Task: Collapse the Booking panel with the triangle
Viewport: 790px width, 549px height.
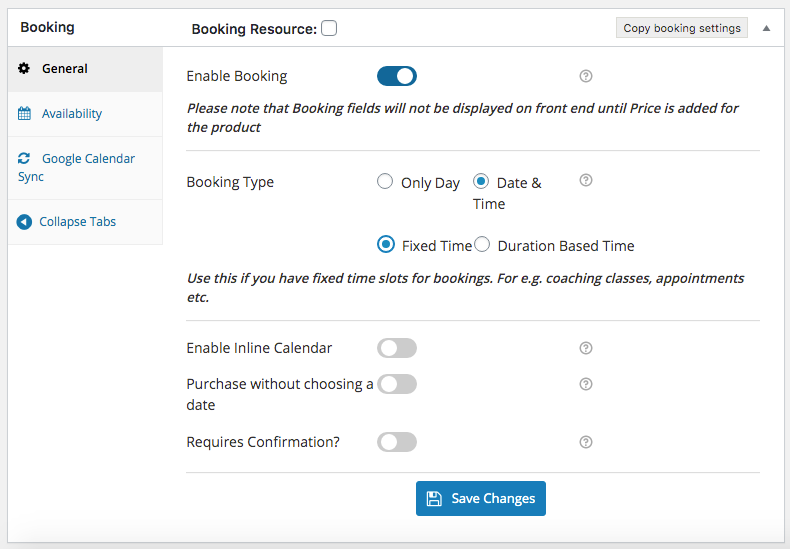Action: tap(766, 28)
